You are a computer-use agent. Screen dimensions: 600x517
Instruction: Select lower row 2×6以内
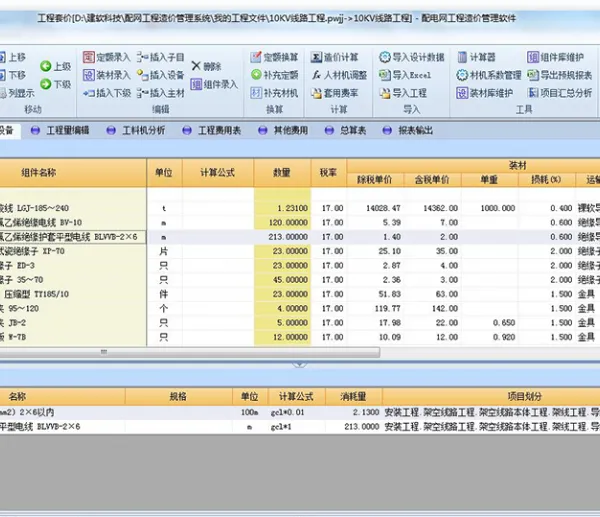pos(300,413)
